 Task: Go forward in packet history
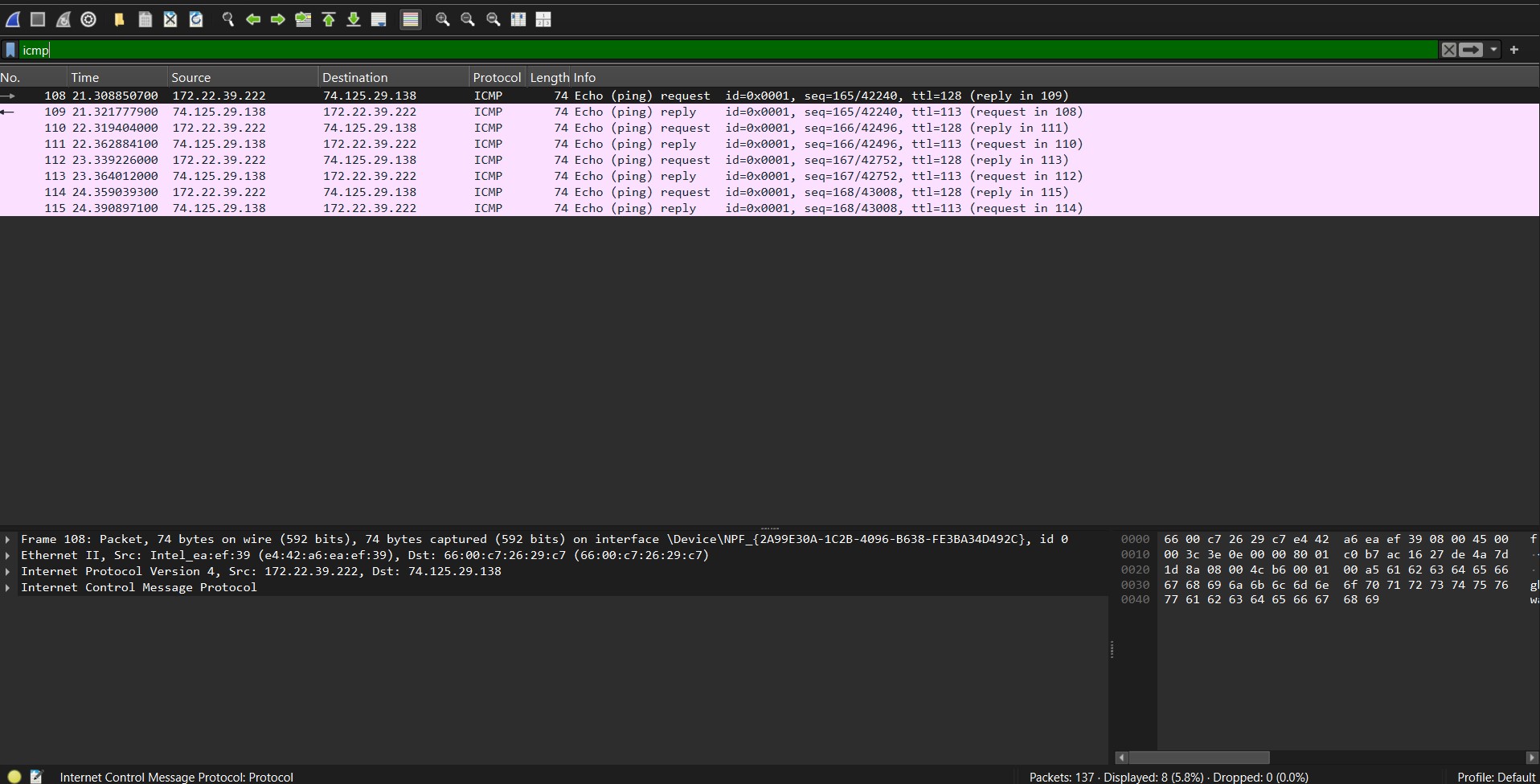(x=278, y=19)
